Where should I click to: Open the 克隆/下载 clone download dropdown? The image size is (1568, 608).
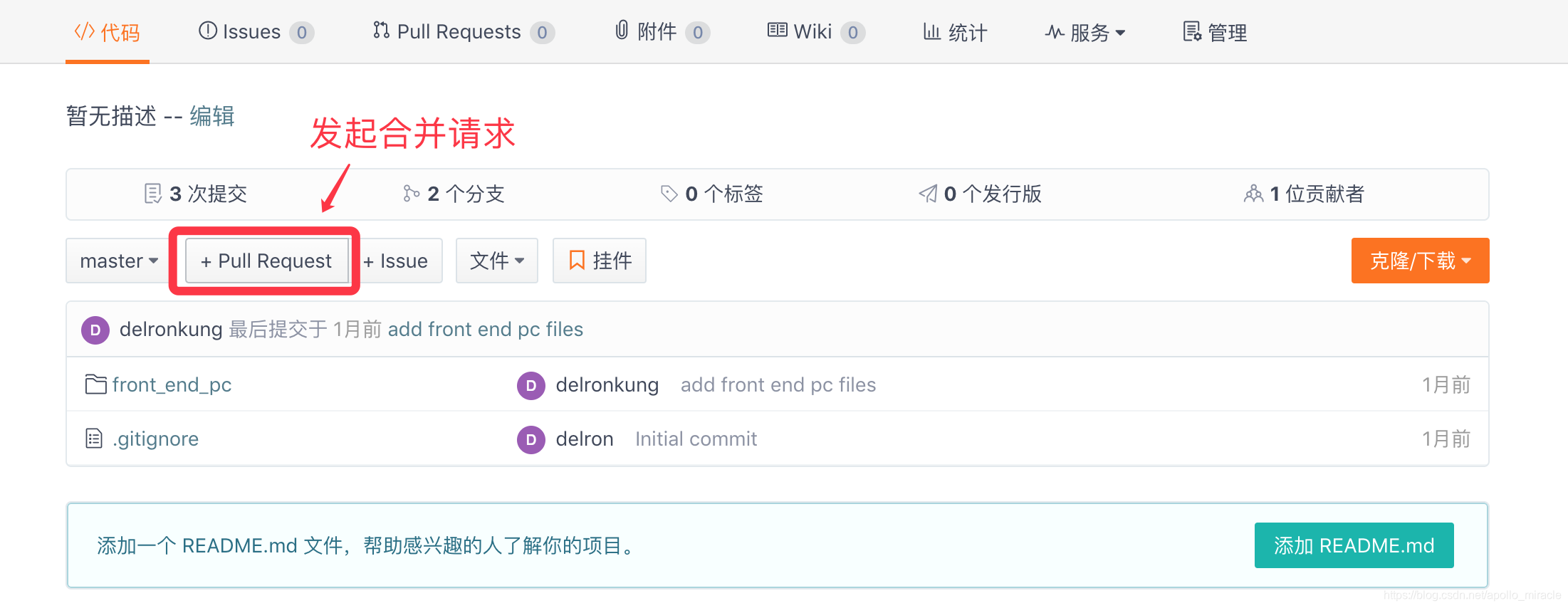tap(1420, 261)
